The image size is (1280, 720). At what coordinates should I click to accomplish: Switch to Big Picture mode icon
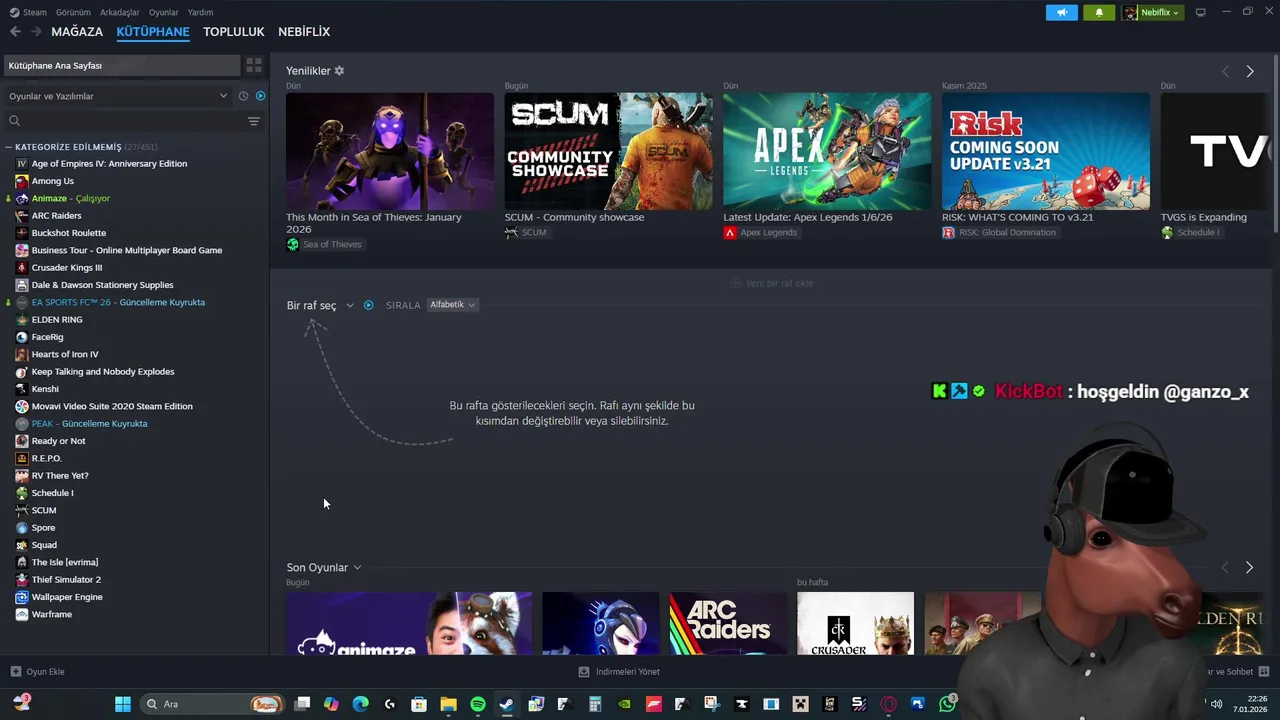coord(1201,12)
